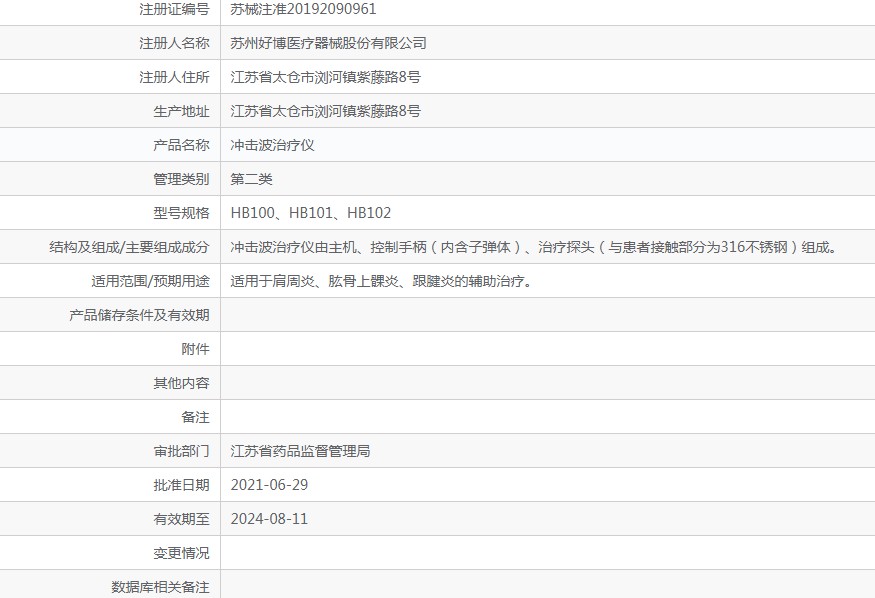875x598 pixels.
Task: Click the registration number 苏械注准20192090961
Action: pos(303,9)
